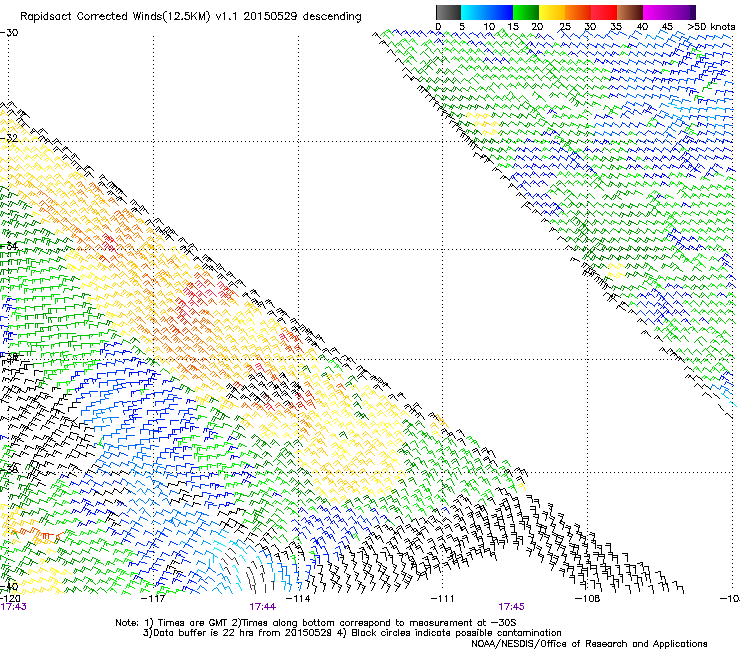
Task: Click the gray 0-5 knots legend segment
Action: (x=448, y=12)
